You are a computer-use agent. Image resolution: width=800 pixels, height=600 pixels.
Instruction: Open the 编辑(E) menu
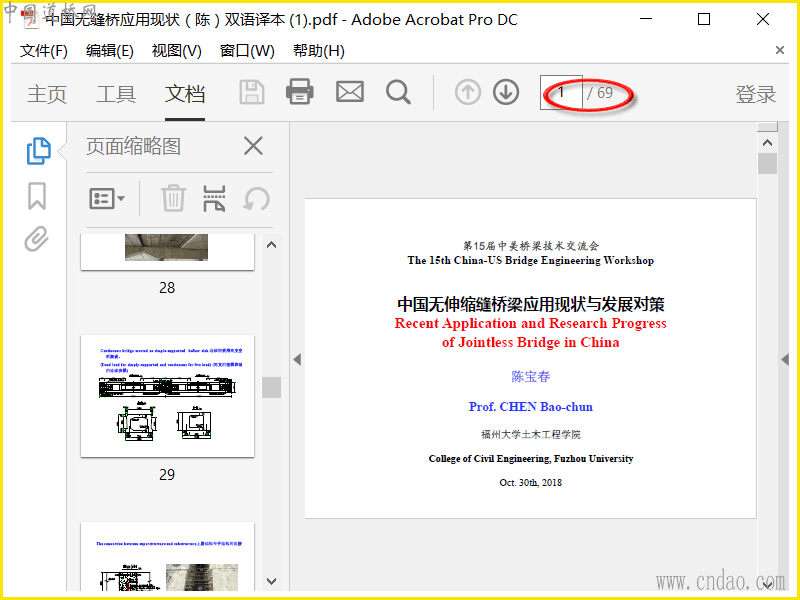110,51
